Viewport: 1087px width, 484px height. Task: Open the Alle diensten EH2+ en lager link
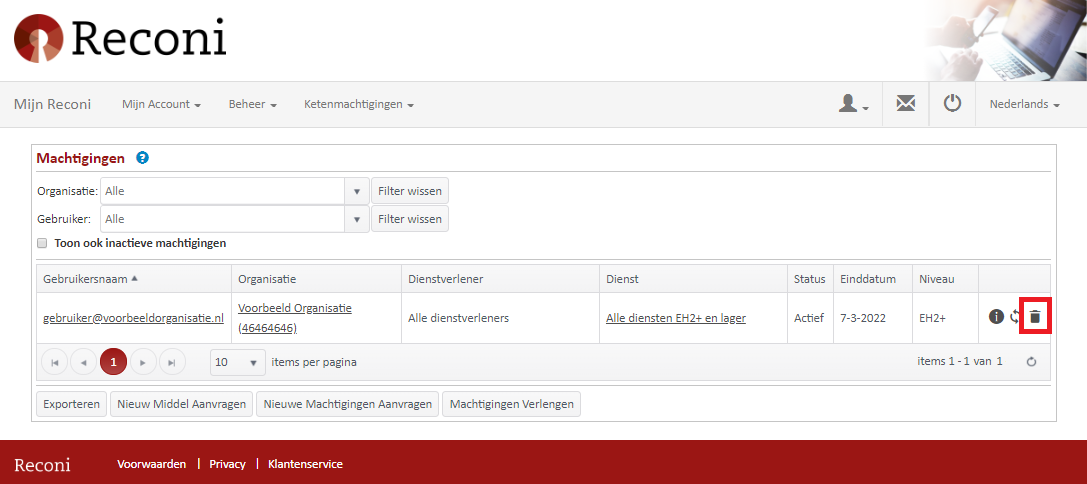(676, 318)
